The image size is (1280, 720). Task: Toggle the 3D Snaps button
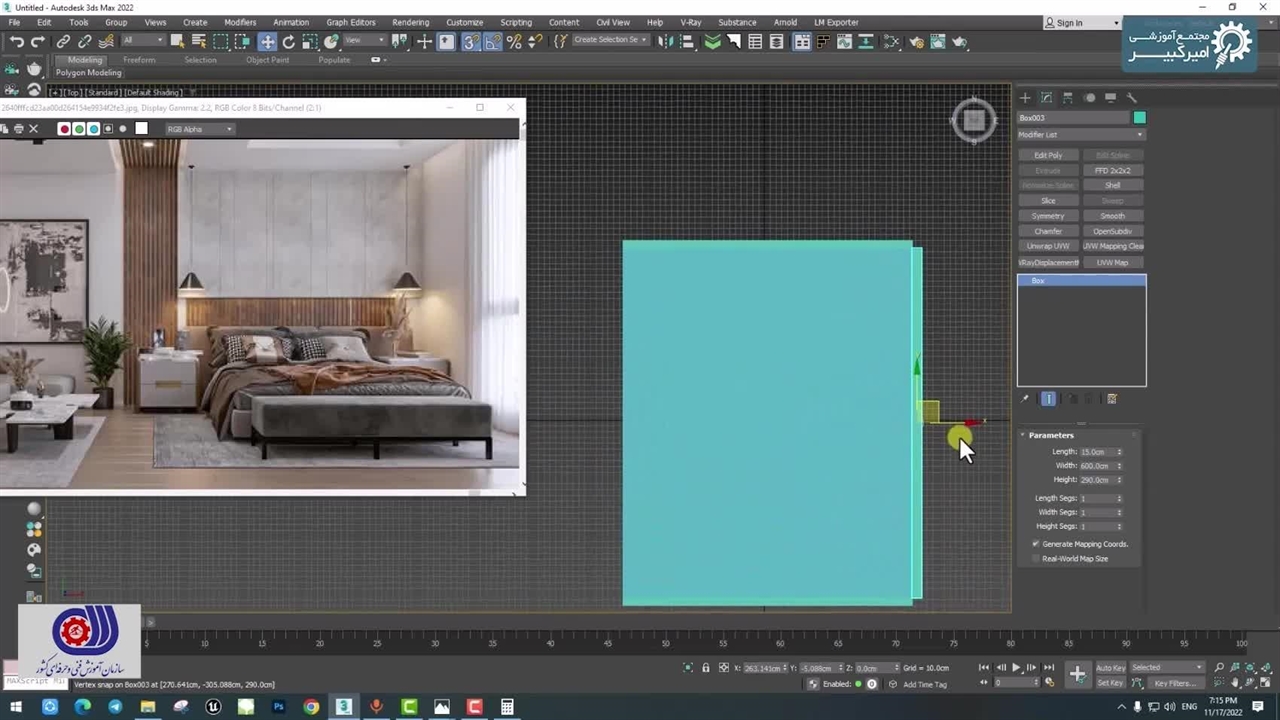click(x=471, y=42)
